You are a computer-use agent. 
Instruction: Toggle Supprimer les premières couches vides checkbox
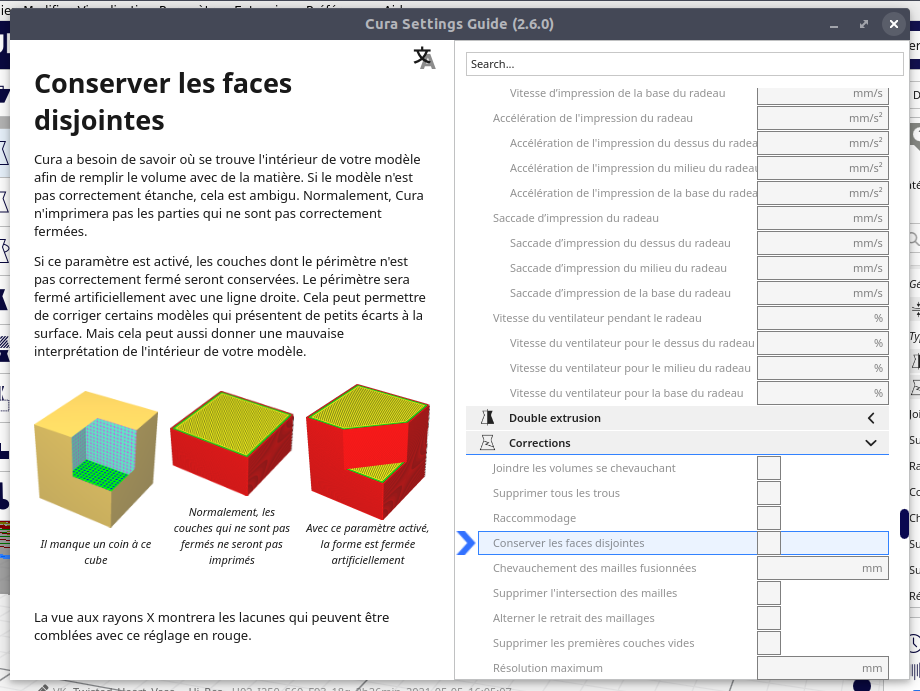769,643
